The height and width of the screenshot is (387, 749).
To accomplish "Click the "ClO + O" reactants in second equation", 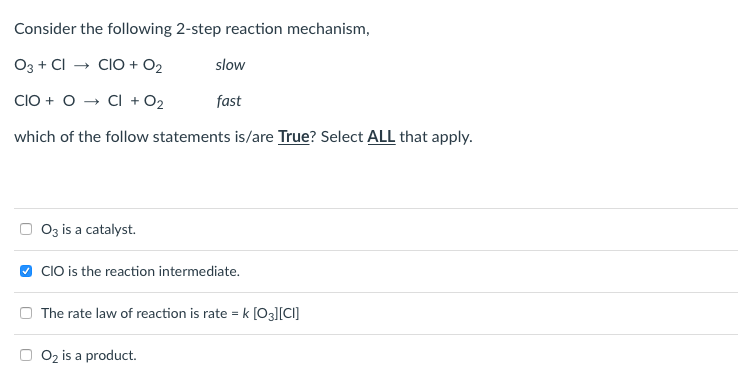I will point(45,101).
